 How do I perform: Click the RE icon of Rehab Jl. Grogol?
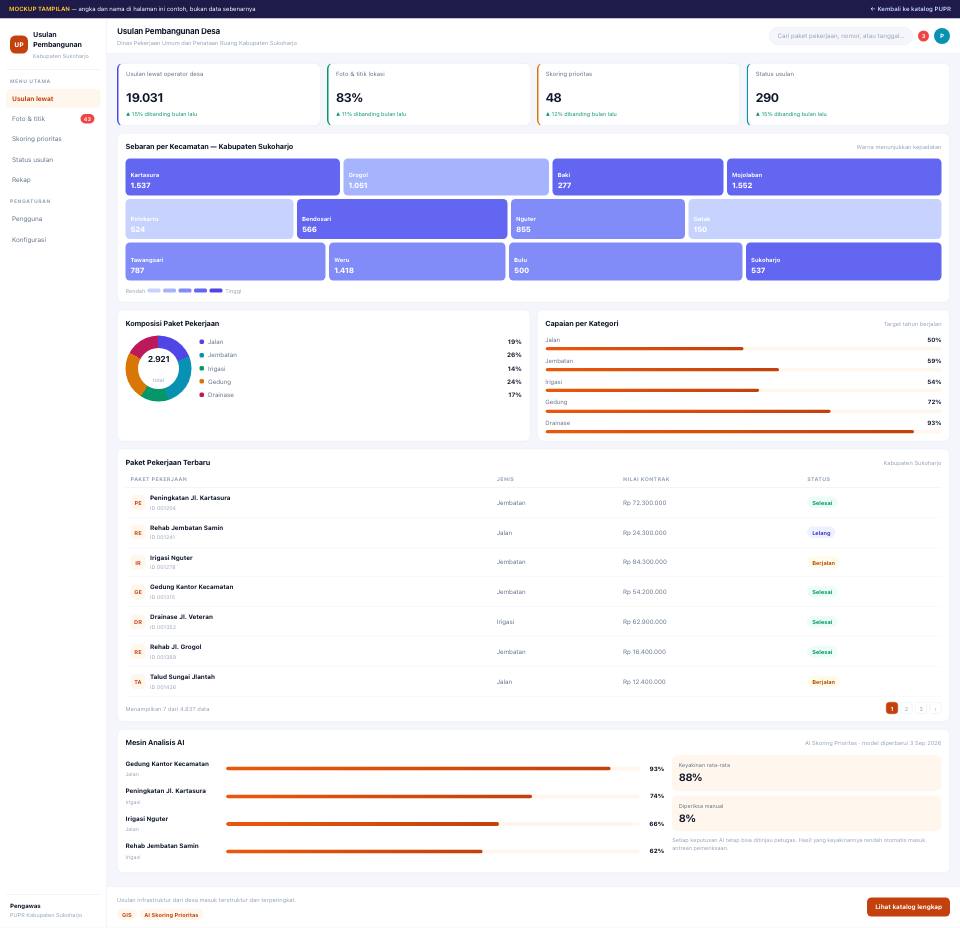point(138,652)
